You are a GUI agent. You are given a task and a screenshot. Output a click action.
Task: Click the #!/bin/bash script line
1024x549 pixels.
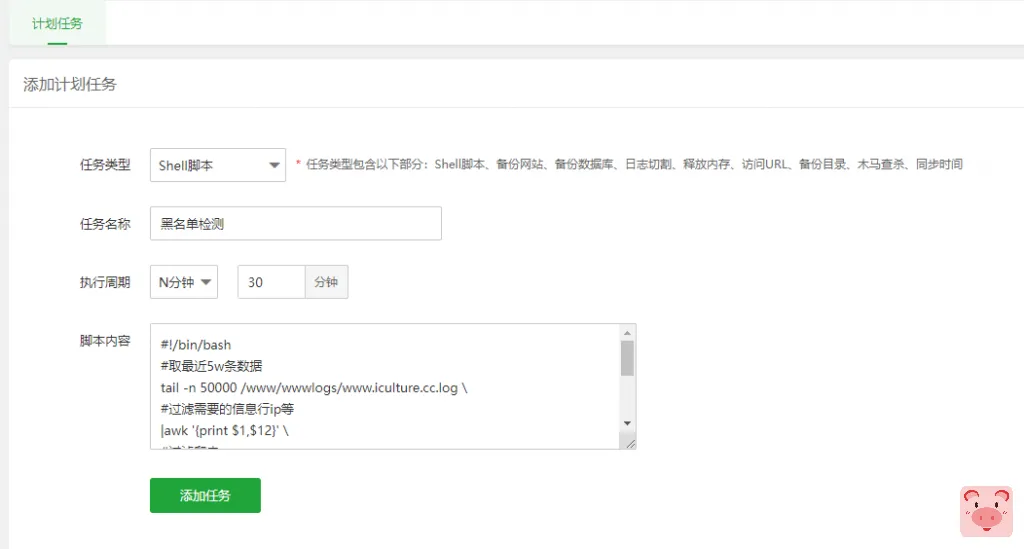tap(196, 345)
